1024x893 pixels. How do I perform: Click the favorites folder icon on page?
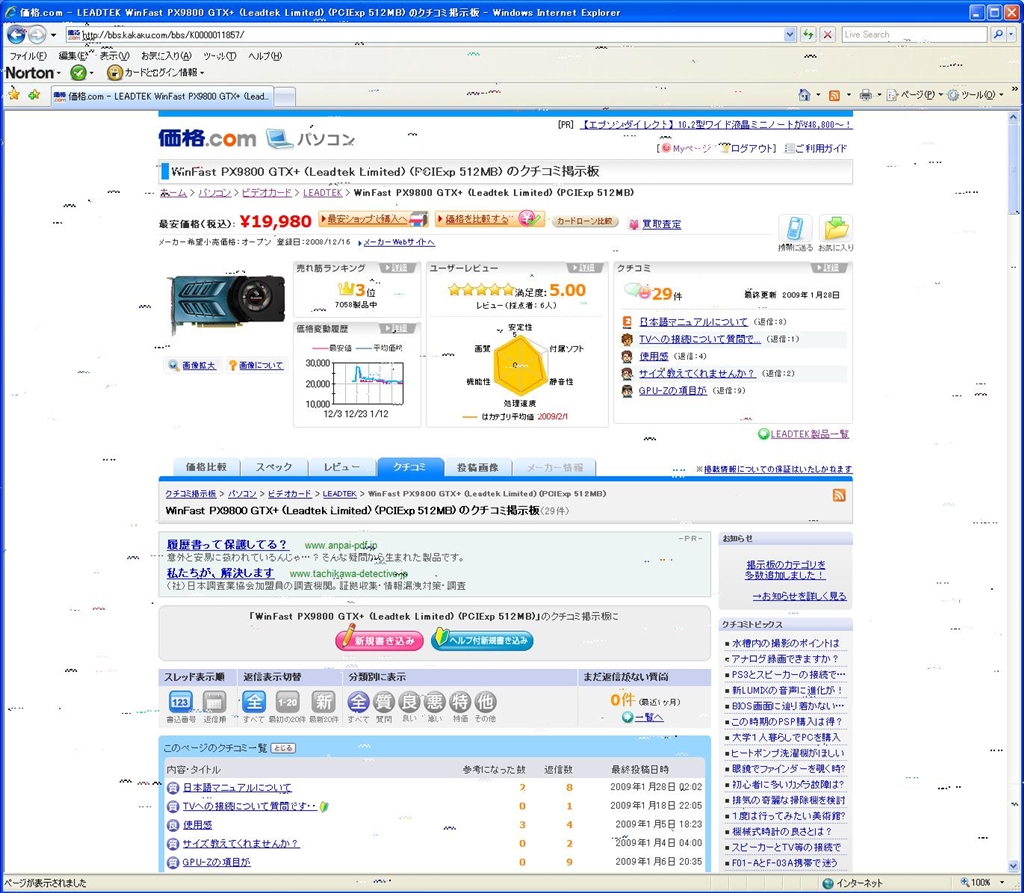pos(836,229)
